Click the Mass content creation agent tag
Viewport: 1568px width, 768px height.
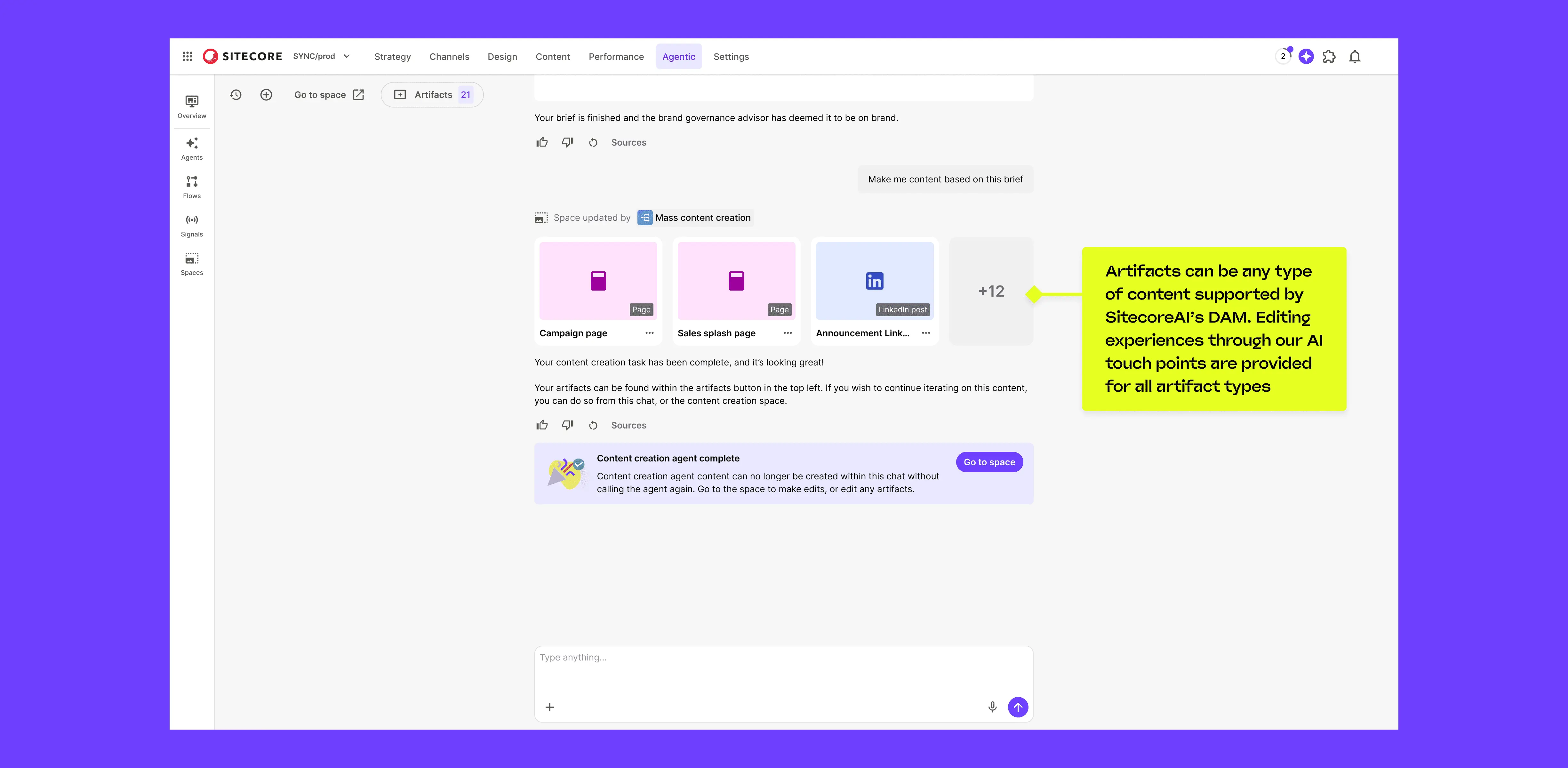coord(695,217)
